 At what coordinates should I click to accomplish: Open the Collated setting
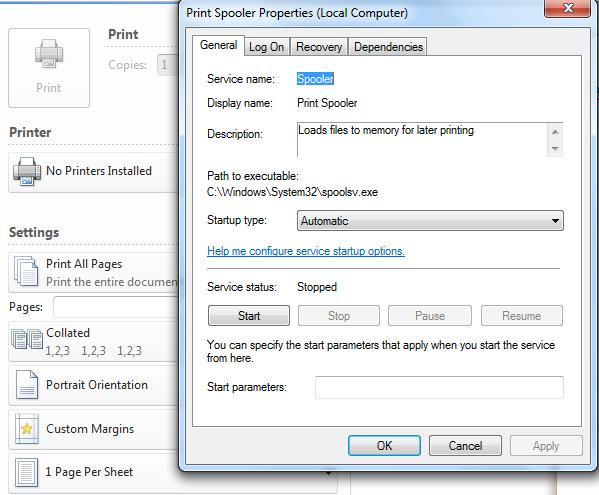pyautogui.click(x=94, y=341)
